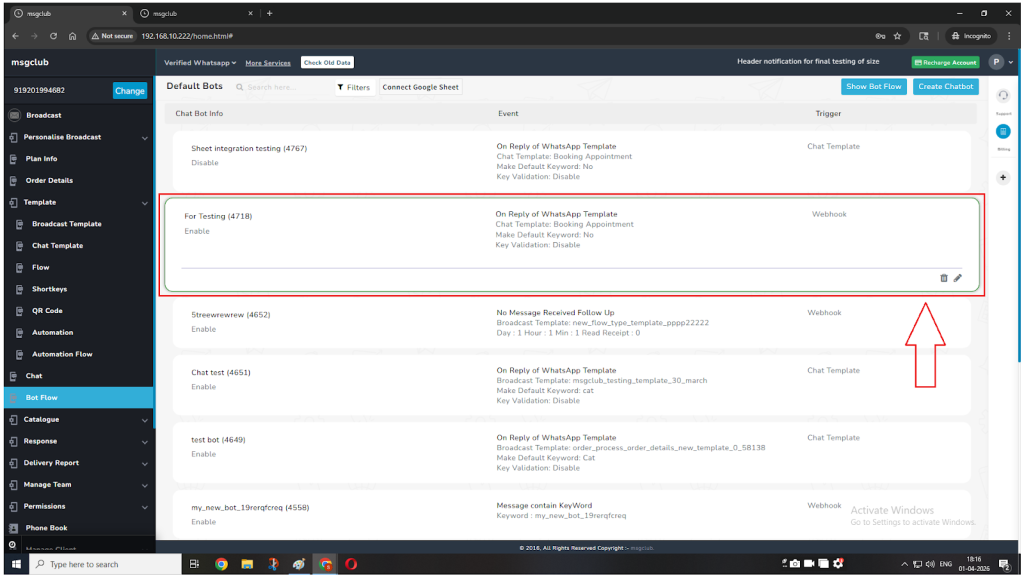1024x580 pixels.
Task: Click the Create Chatbot button
Action: [945, 87]
